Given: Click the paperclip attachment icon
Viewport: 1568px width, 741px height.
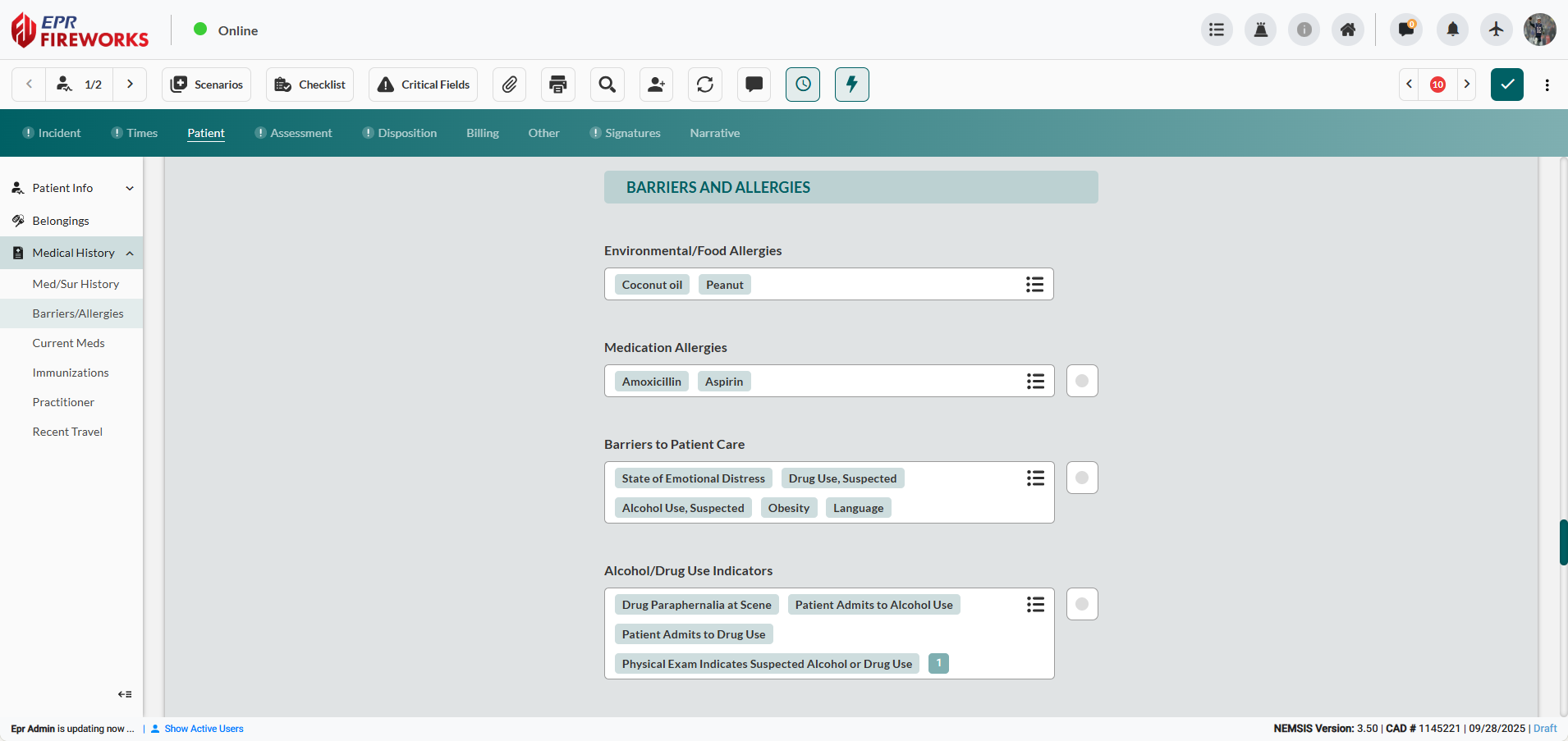Looking at the screenshot, I should point(509,85).
